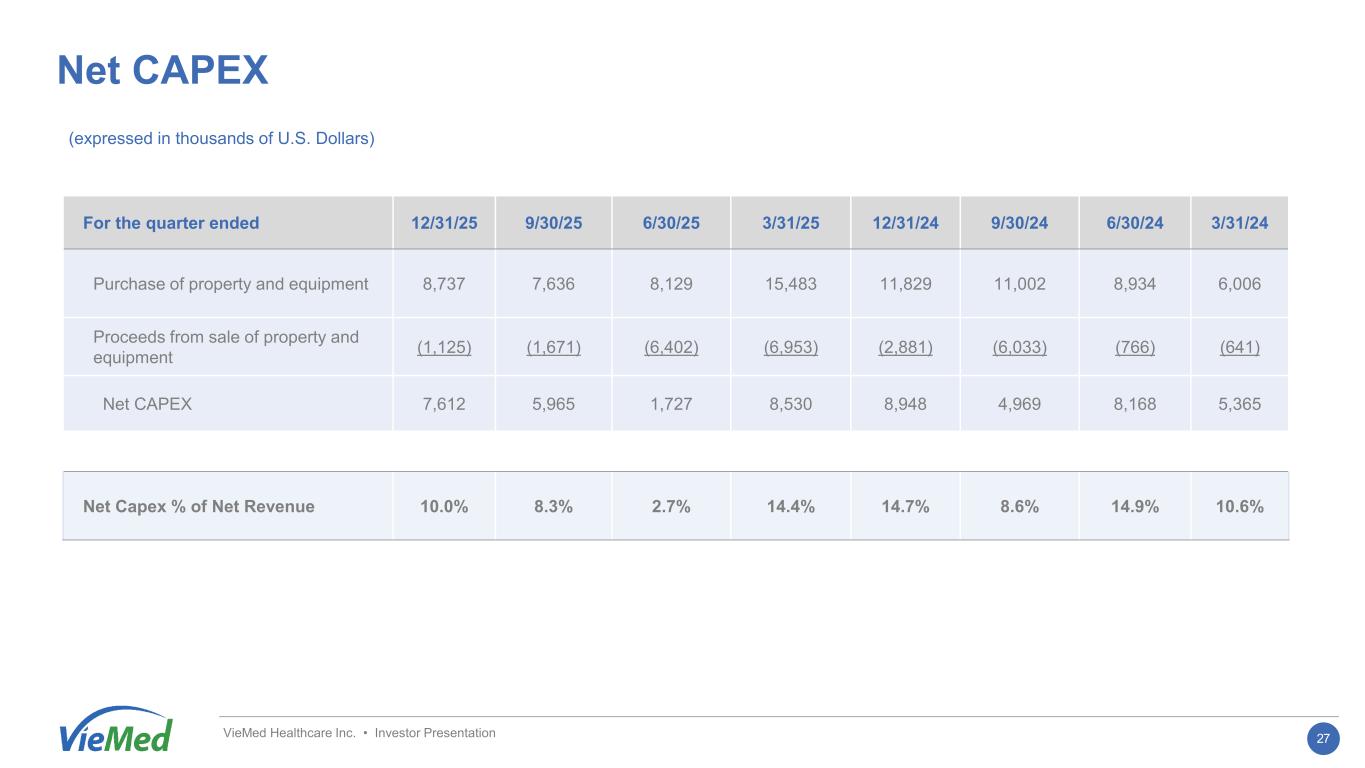This screenshot has width=1365, height=768.
Task: Click the Net CAPEX slide title
Action: [163, 71]
